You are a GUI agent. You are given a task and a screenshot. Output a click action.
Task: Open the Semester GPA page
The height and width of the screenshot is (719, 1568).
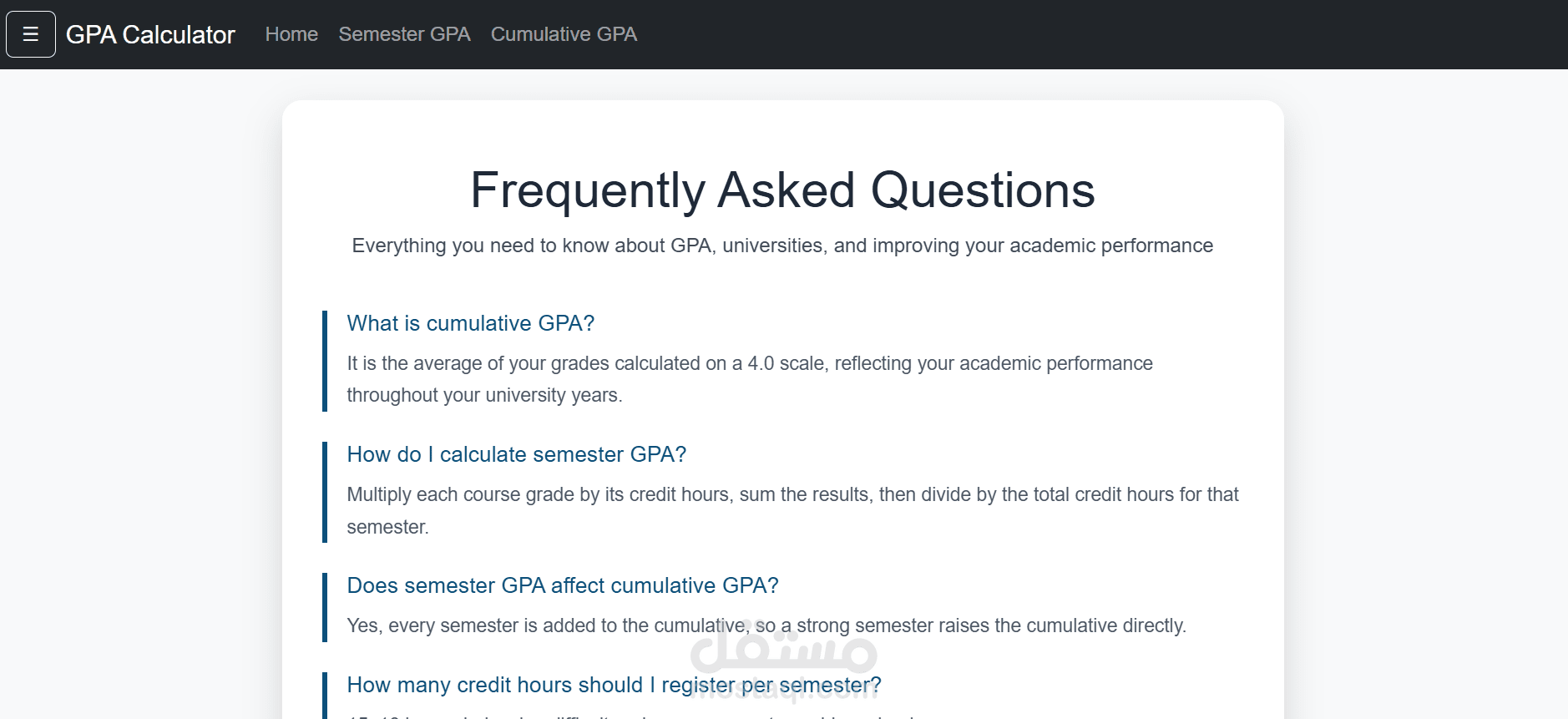[x=404, y=34]
